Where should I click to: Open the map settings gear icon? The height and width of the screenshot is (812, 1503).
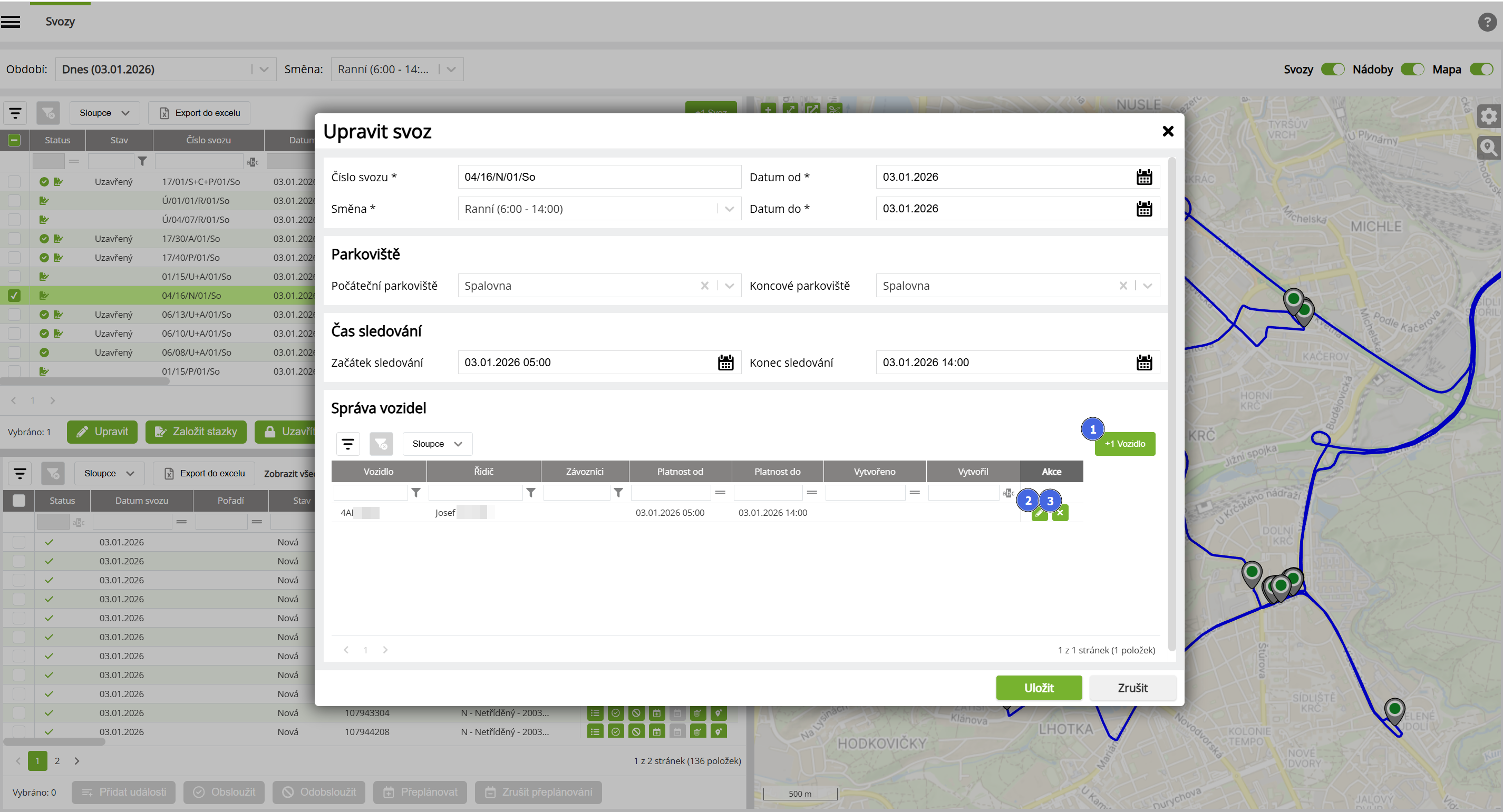point(1488,116)
